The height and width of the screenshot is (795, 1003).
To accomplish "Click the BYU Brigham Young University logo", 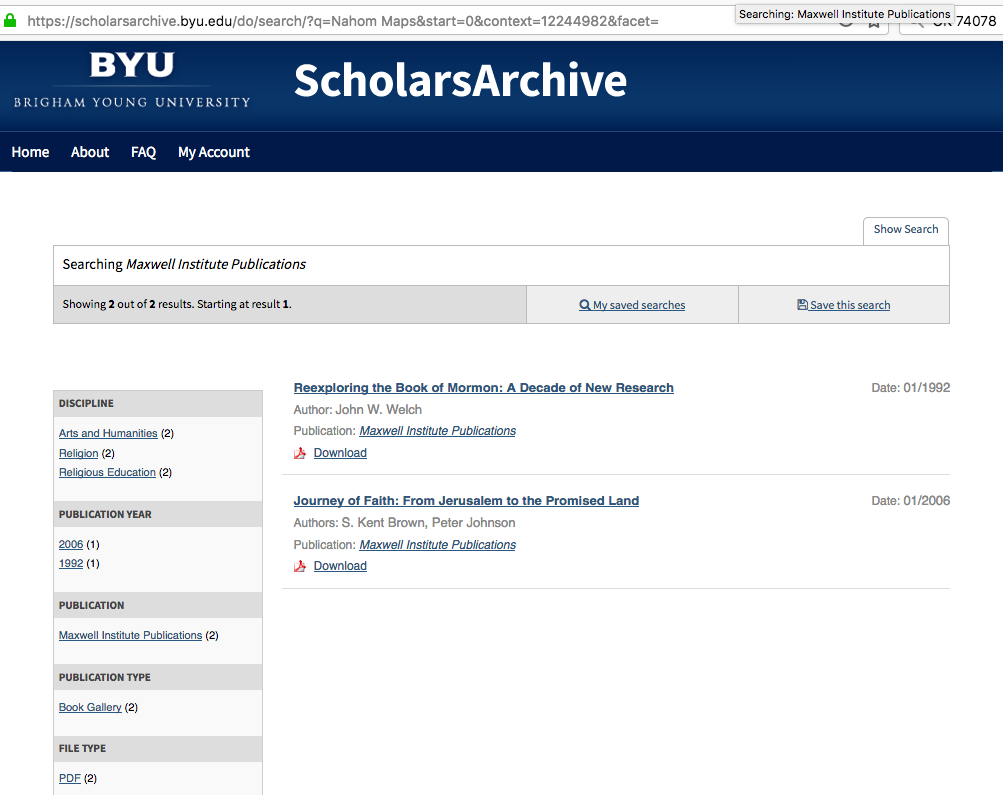I will 132,80.
